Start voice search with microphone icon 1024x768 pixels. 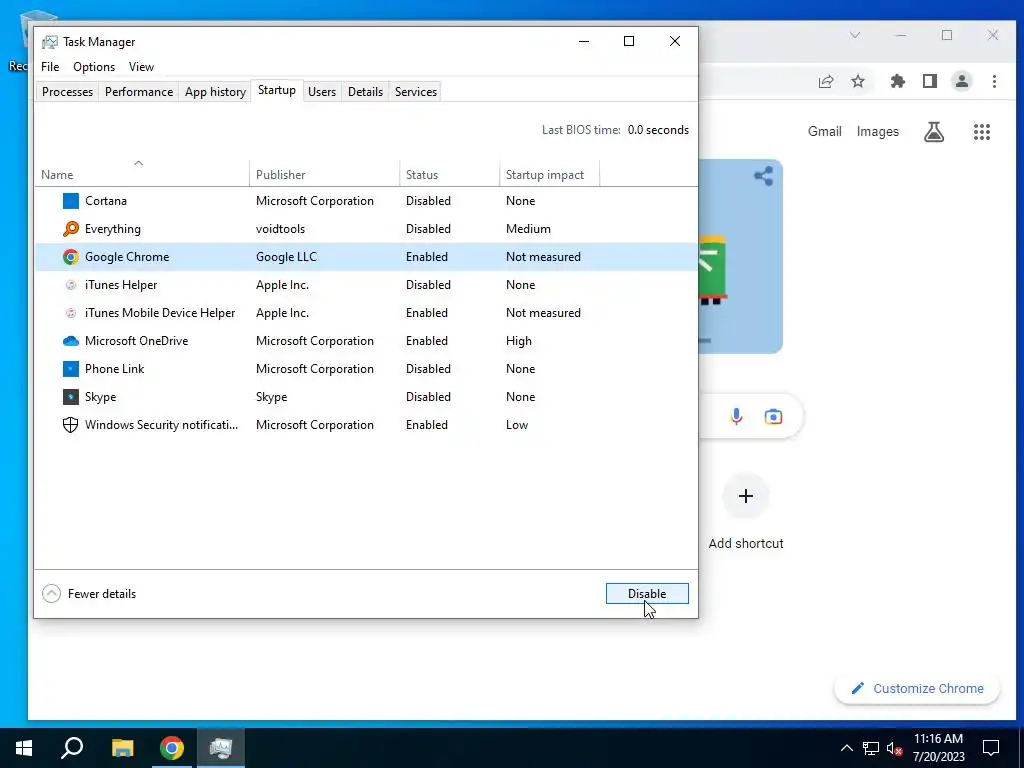coord(737,417)
